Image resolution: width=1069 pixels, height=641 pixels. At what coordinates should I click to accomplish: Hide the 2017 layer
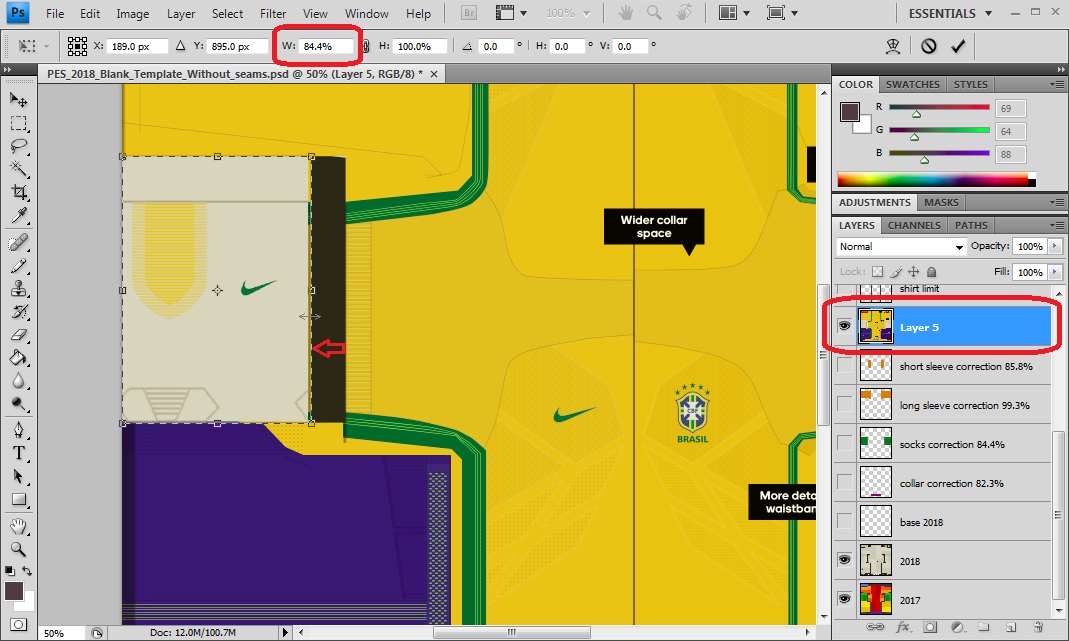(x=844, y=599)
